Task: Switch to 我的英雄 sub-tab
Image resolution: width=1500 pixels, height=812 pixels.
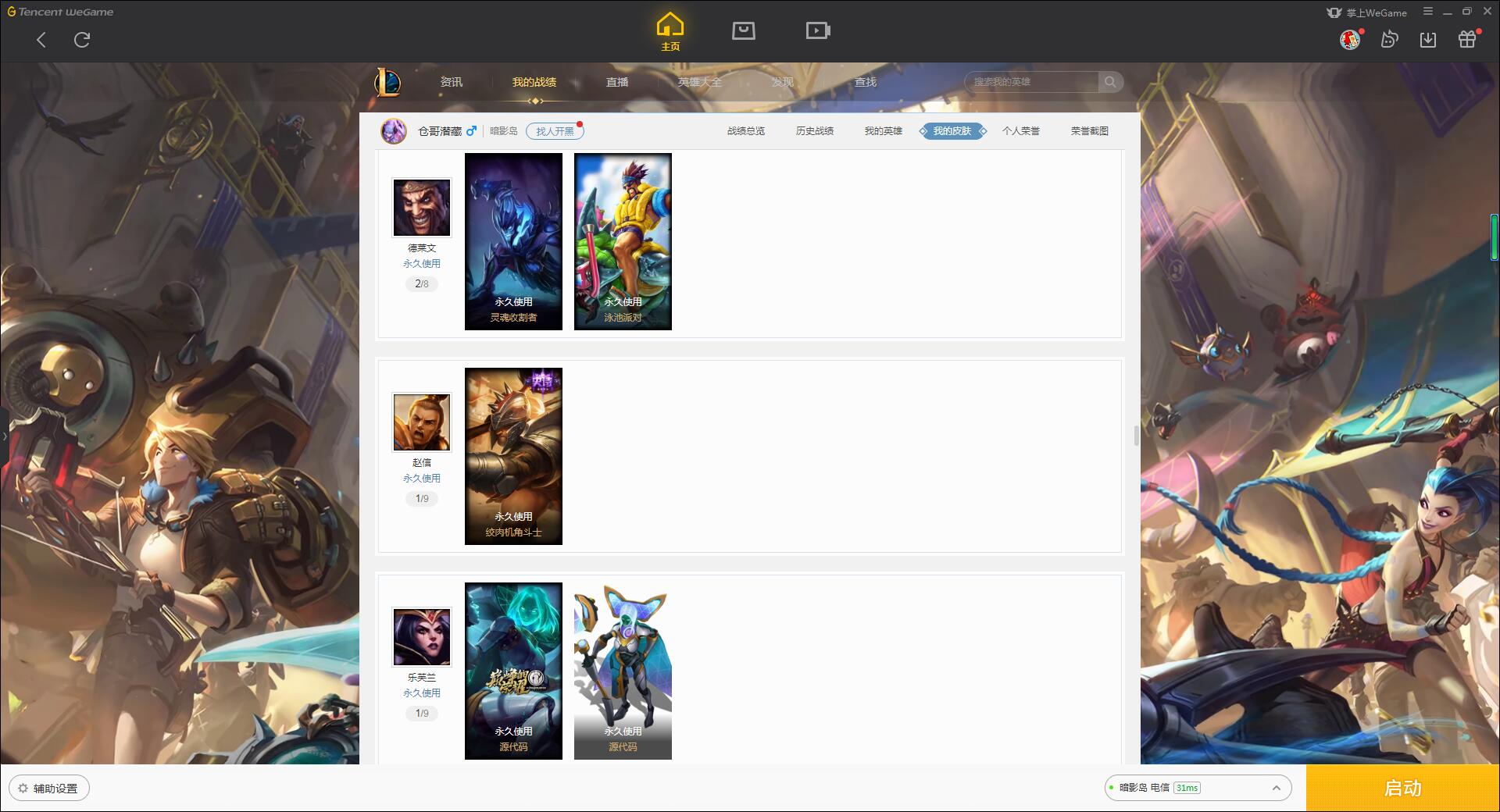Action: 884,131
